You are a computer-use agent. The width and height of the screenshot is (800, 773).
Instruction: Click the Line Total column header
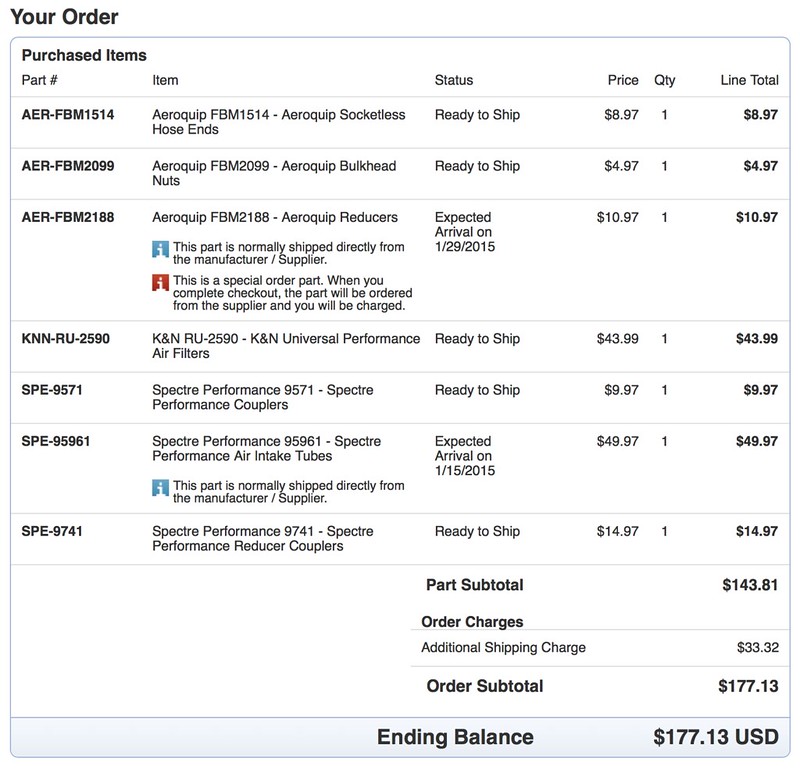[748, 80]
